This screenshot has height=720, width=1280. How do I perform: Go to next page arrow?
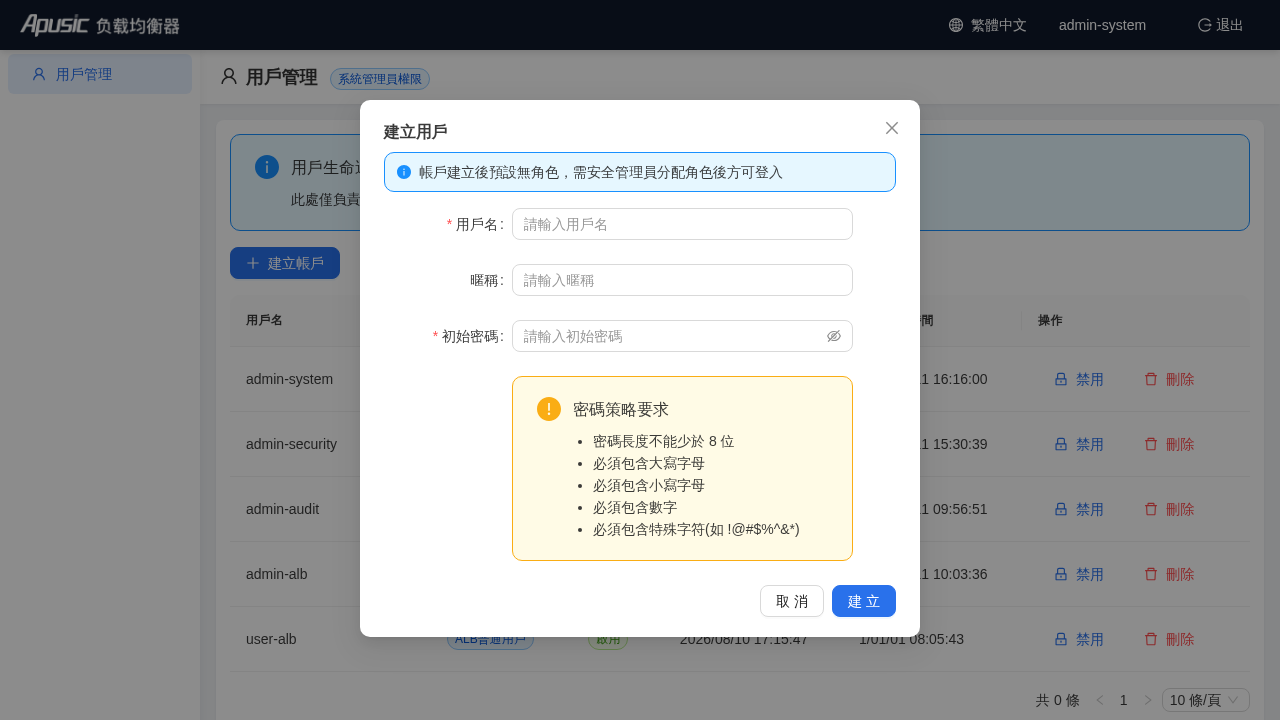[1148, 700]
